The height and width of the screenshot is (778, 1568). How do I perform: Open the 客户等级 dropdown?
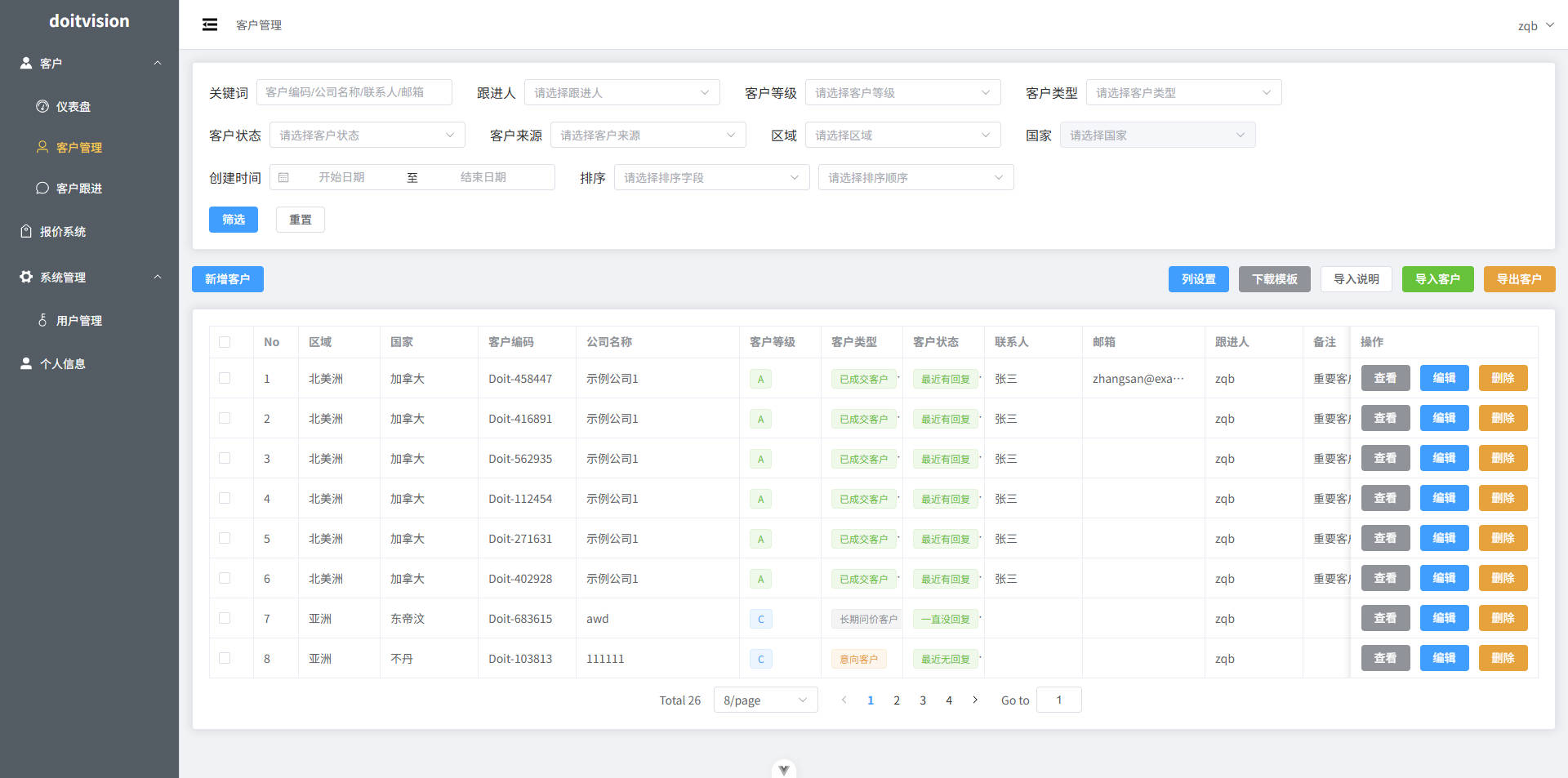tap(903, 92)
